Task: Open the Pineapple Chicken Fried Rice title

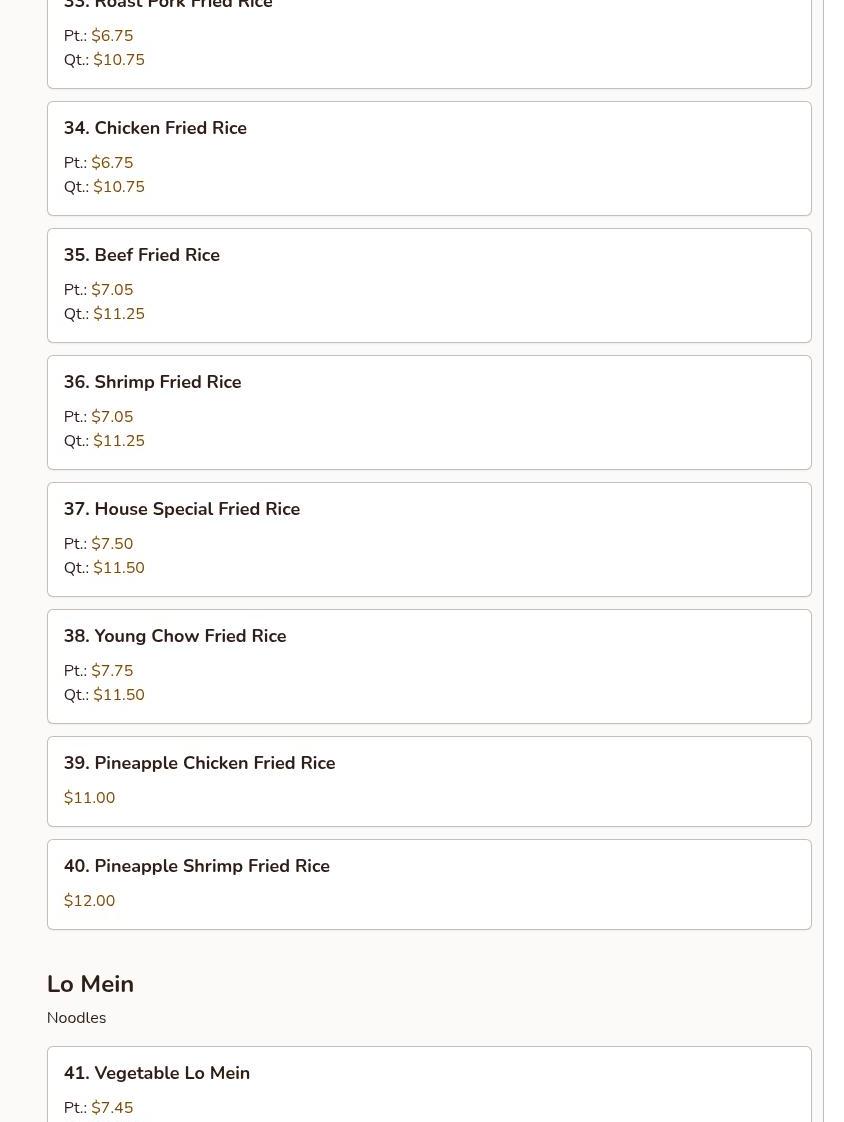Action: click(x=199, y=763)
